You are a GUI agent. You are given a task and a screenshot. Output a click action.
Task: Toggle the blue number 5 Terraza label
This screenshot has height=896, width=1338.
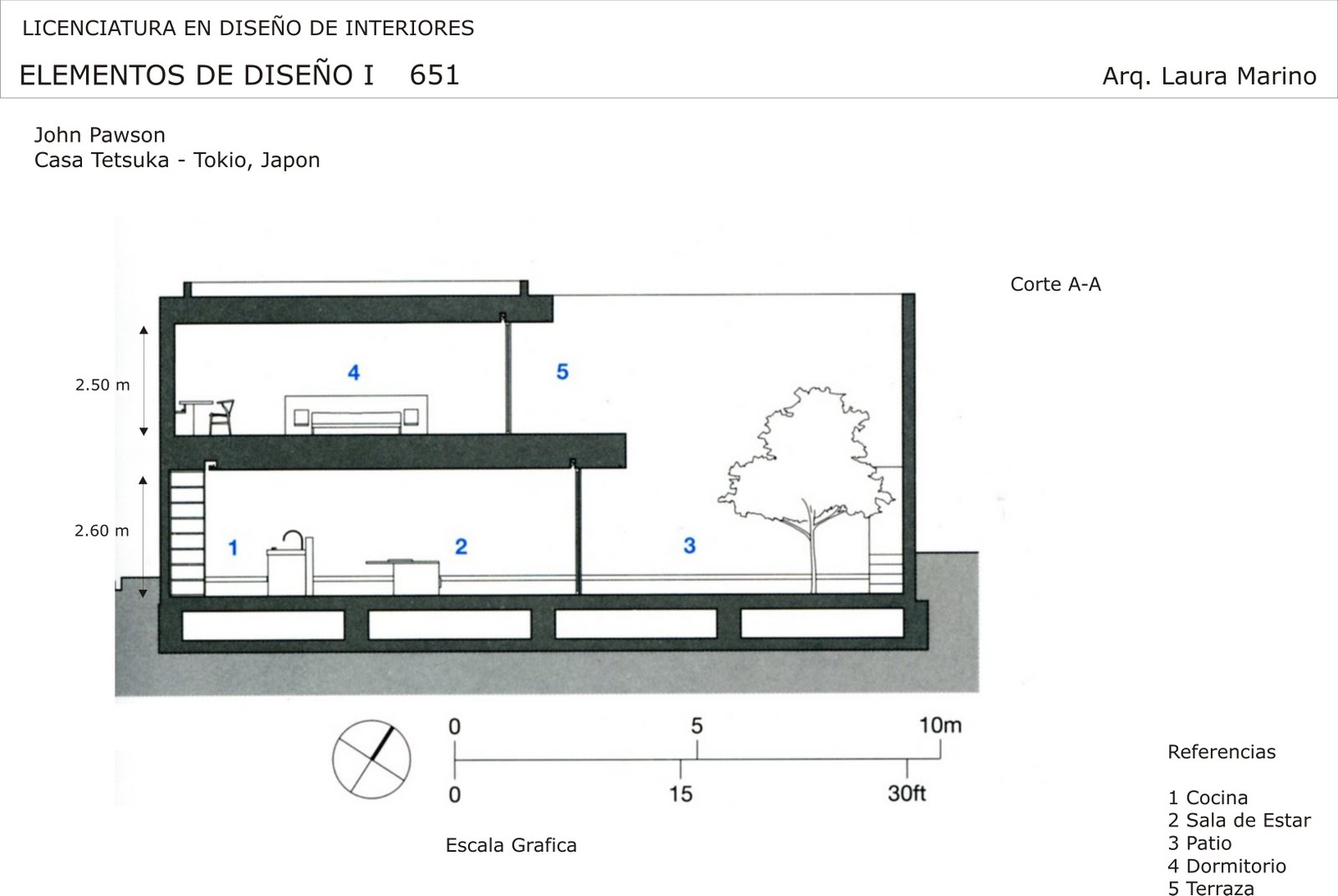tap(562, 373)
